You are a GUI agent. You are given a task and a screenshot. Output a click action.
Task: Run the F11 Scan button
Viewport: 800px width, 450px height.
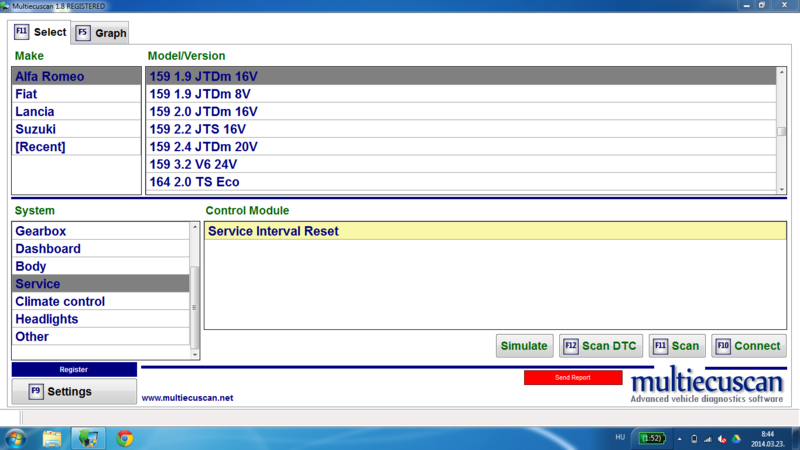[677, 346]
